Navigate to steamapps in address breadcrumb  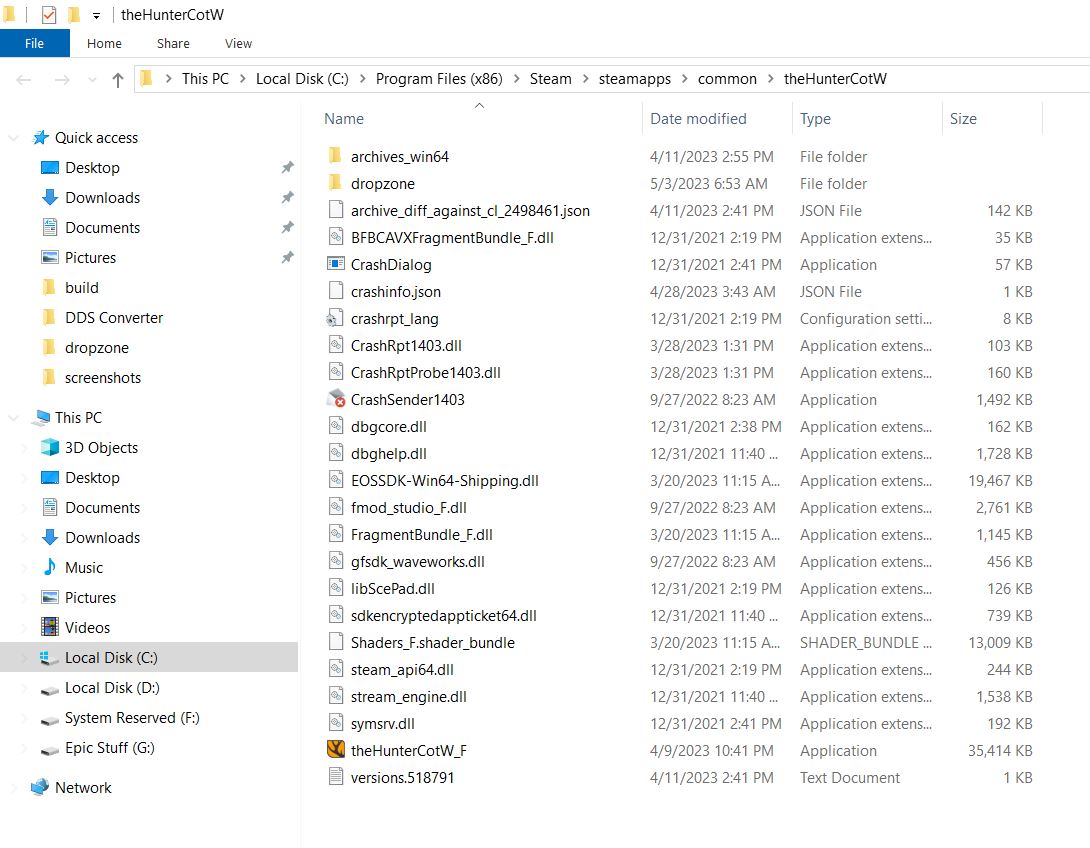point(635,79)
